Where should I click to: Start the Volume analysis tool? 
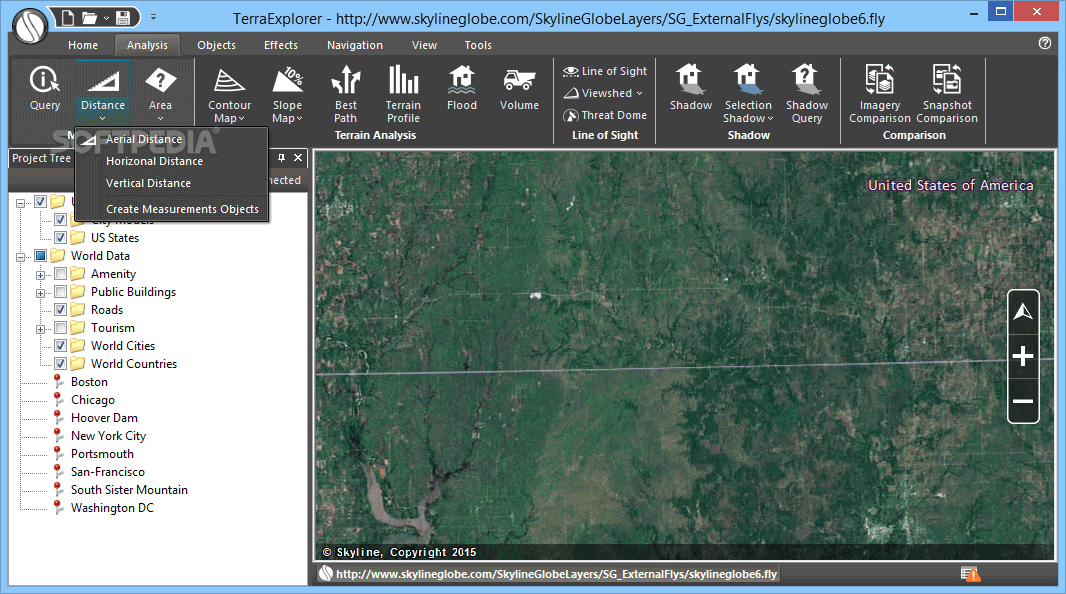point(519,88)
